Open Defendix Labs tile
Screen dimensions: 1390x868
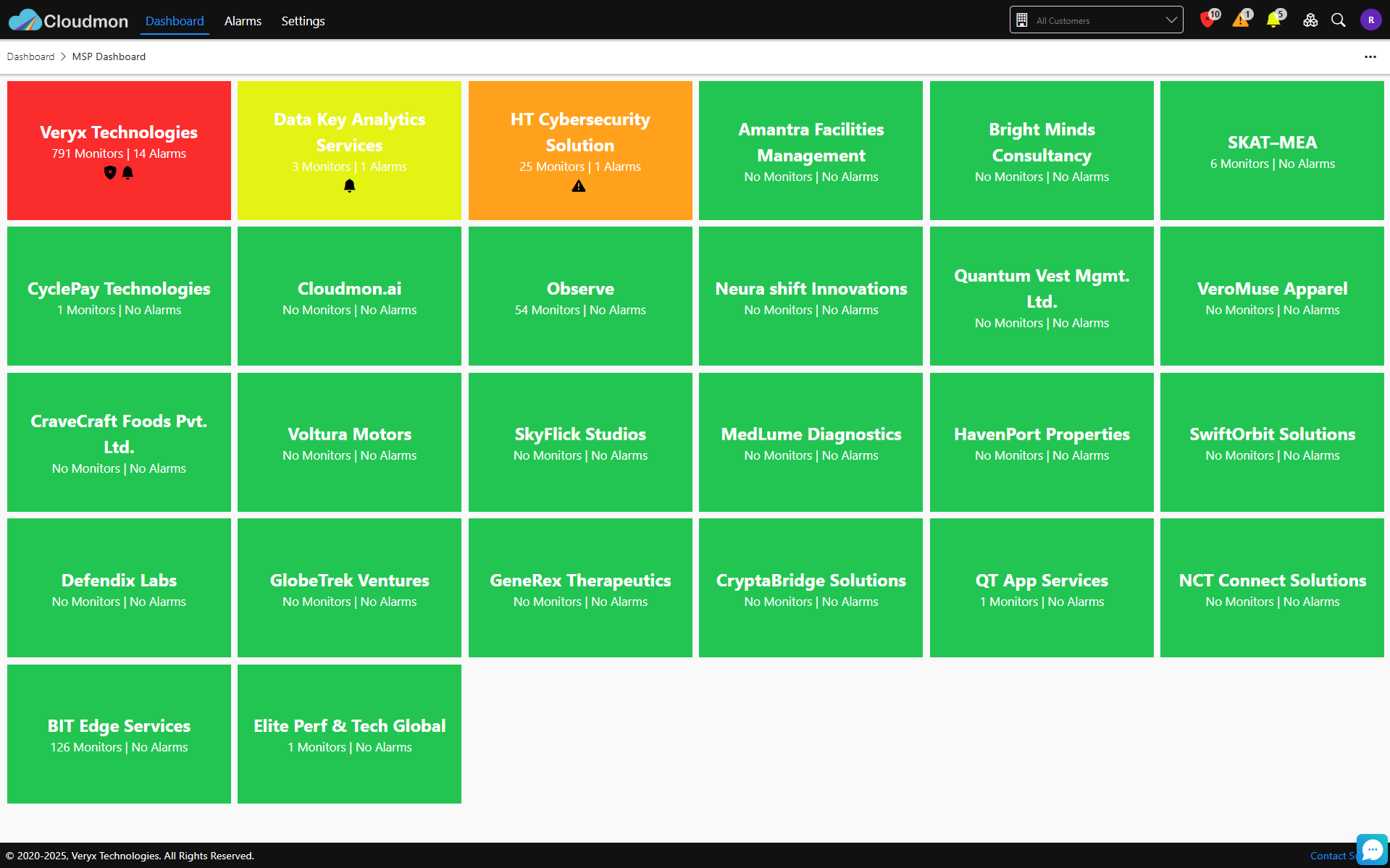119,588
